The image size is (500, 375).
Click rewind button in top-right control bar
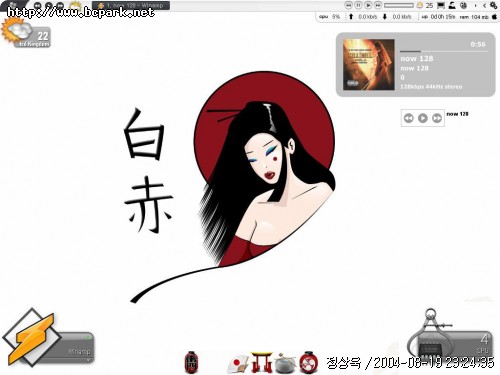(x=348, y=5)
